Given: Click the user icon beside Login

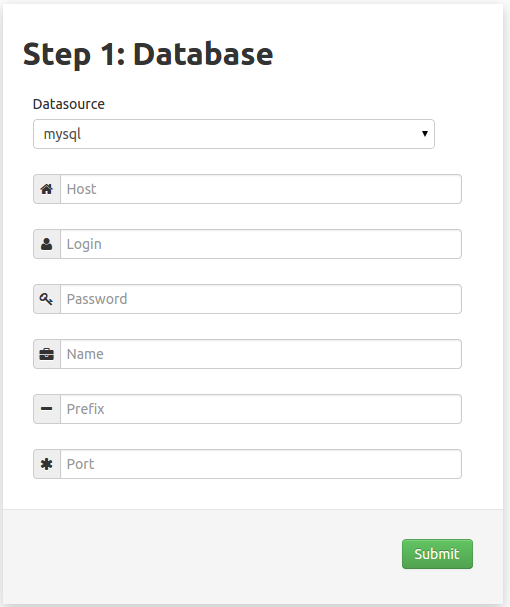Looking at the screenshot, I should coord(47,244).
